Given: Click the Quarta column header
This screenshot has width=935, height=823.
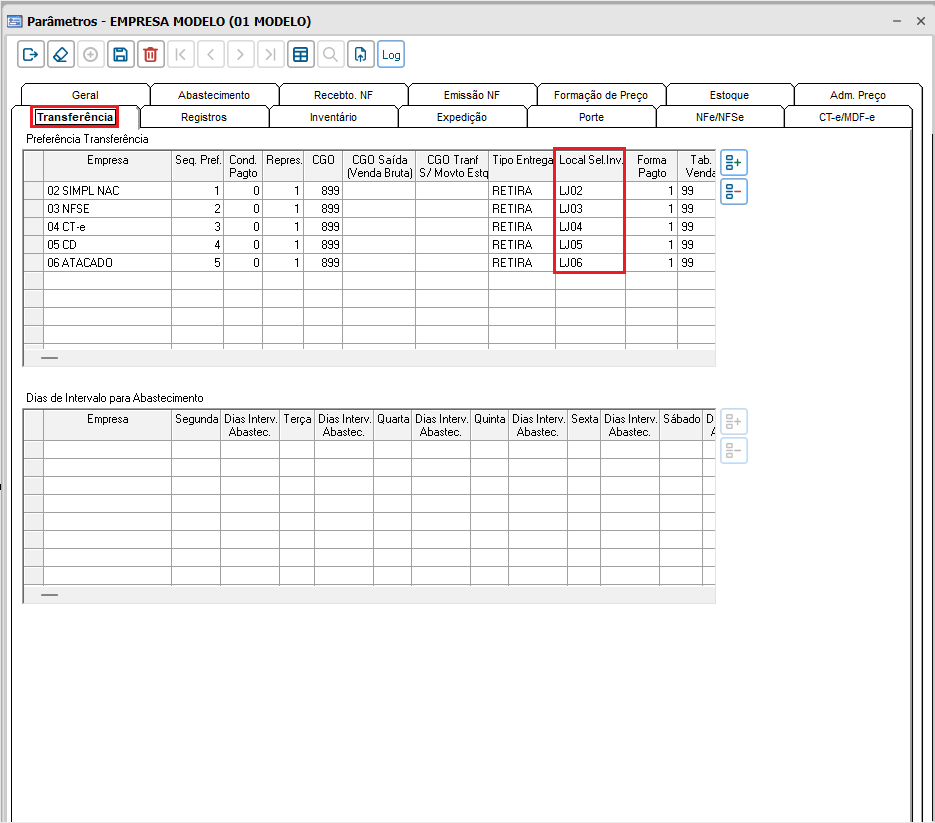Looking at the screenshot, I should (x=393, y=425).
